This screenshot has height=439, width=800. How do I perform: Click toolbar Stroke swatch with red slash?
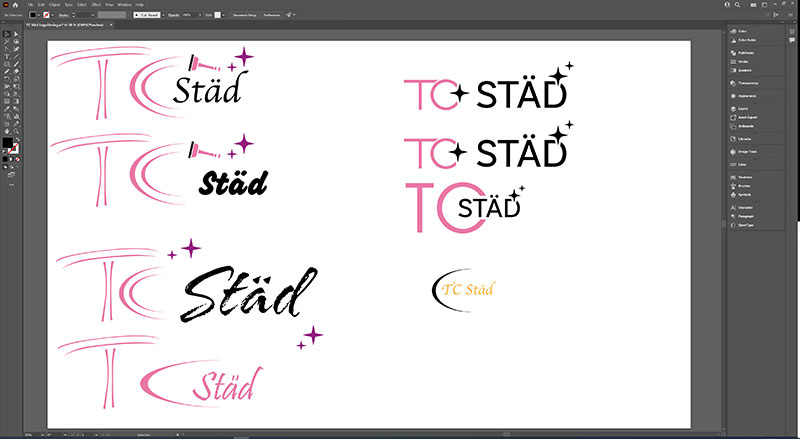[x=14, y=149]
